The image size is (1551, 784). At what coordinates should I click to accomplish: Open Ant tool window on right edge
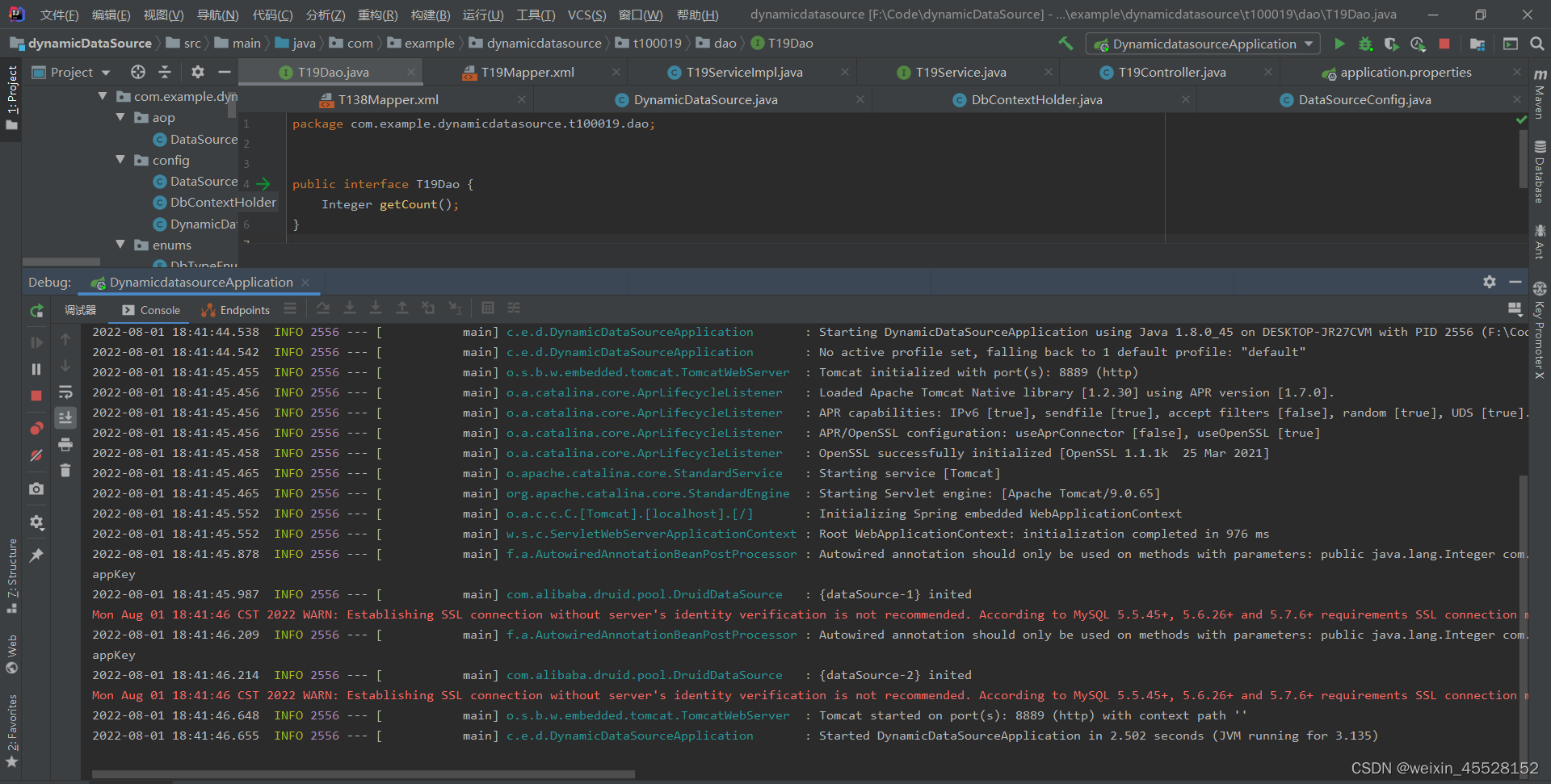coord(1540,241)
